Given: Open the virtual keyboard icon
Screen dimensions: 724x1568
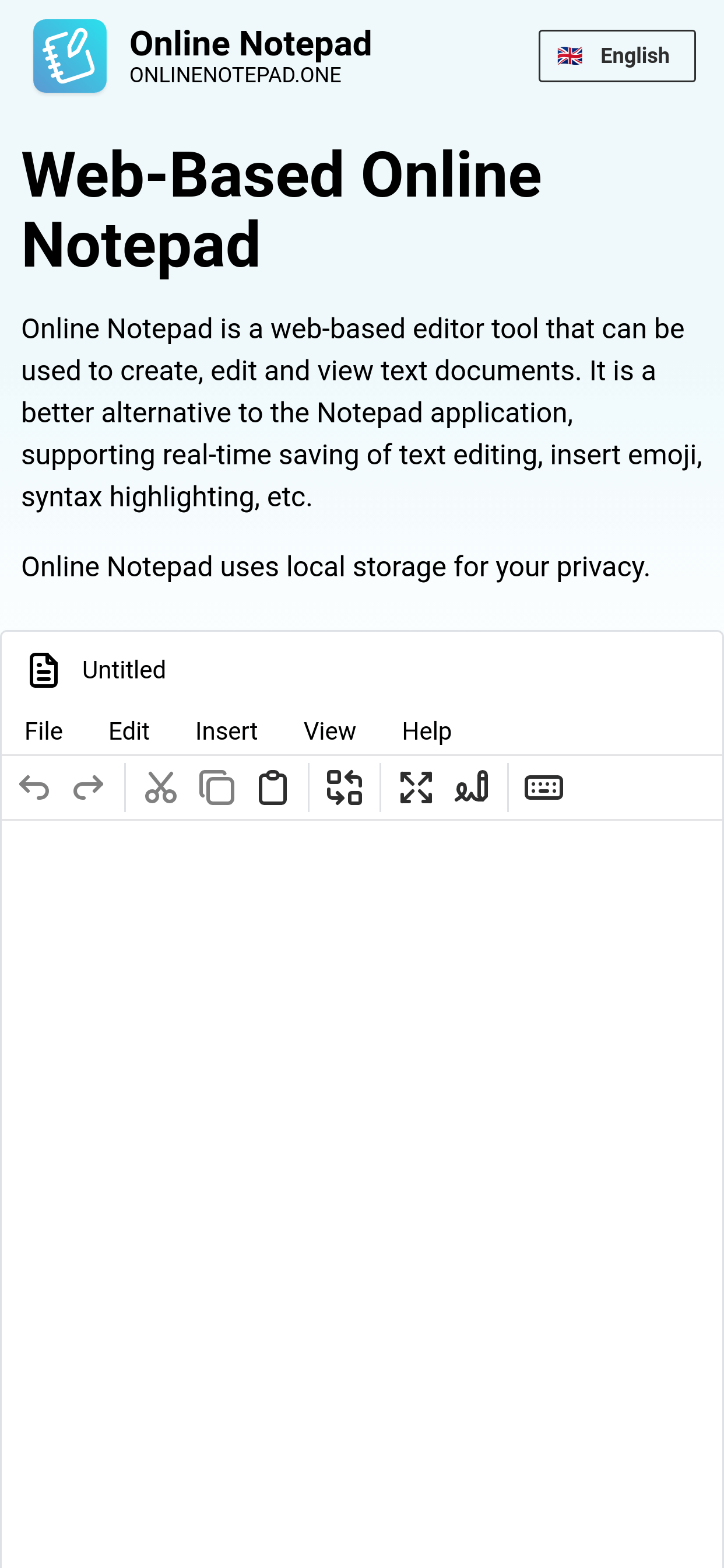Looking at the screenshot, I should 543,787.
